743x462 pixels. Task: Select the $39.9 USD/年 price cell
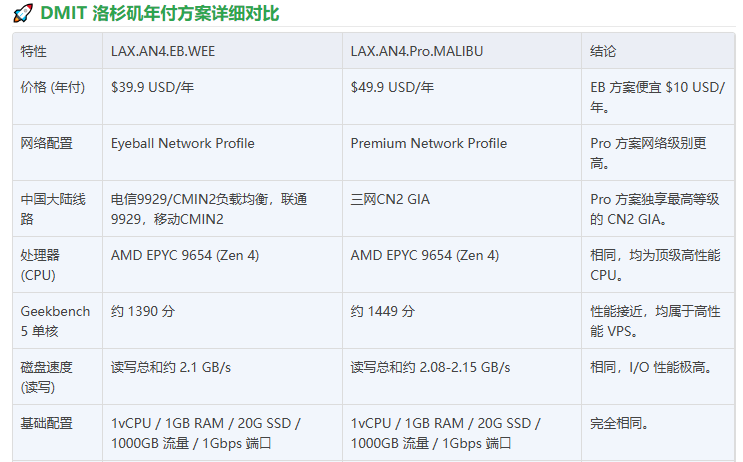click(x=152, y=87)
